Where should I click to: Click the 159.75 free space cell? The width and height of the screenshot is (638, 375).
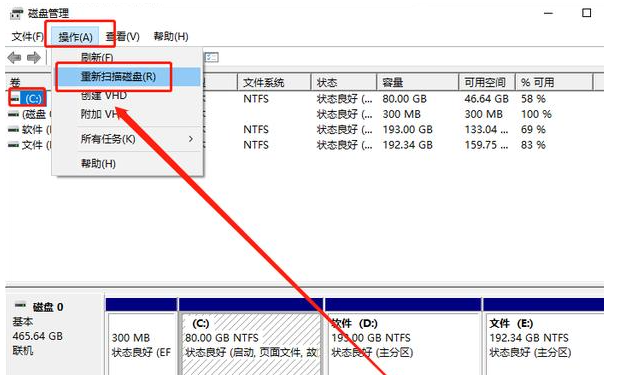(487, 145)
